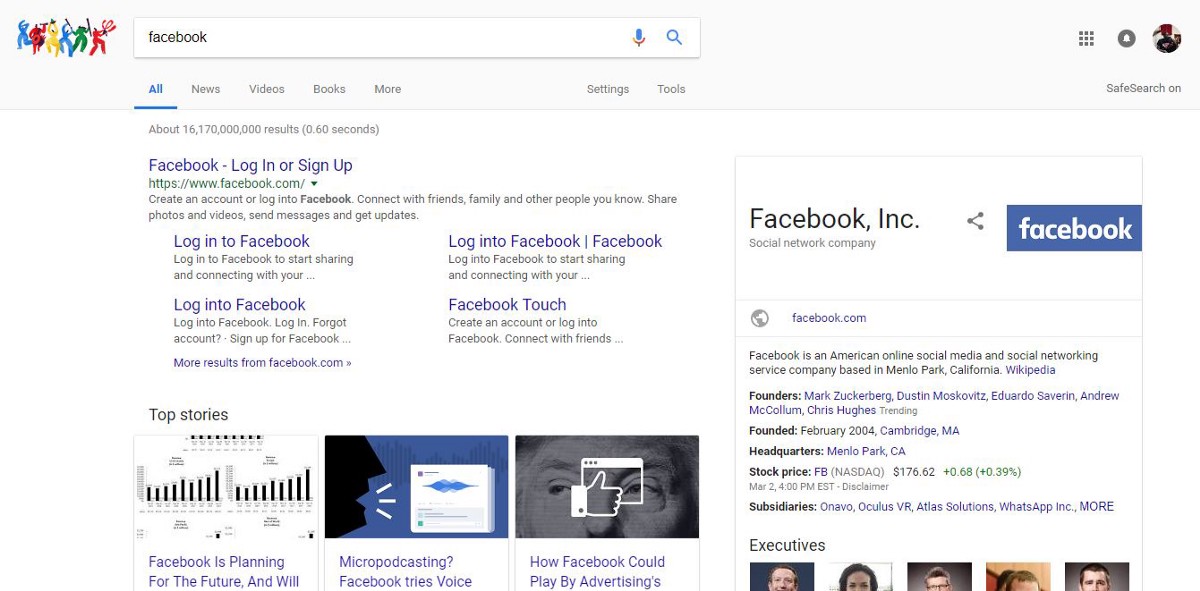
Task: Open How Facebook Could Play story
Action: (x=597, y=572)
